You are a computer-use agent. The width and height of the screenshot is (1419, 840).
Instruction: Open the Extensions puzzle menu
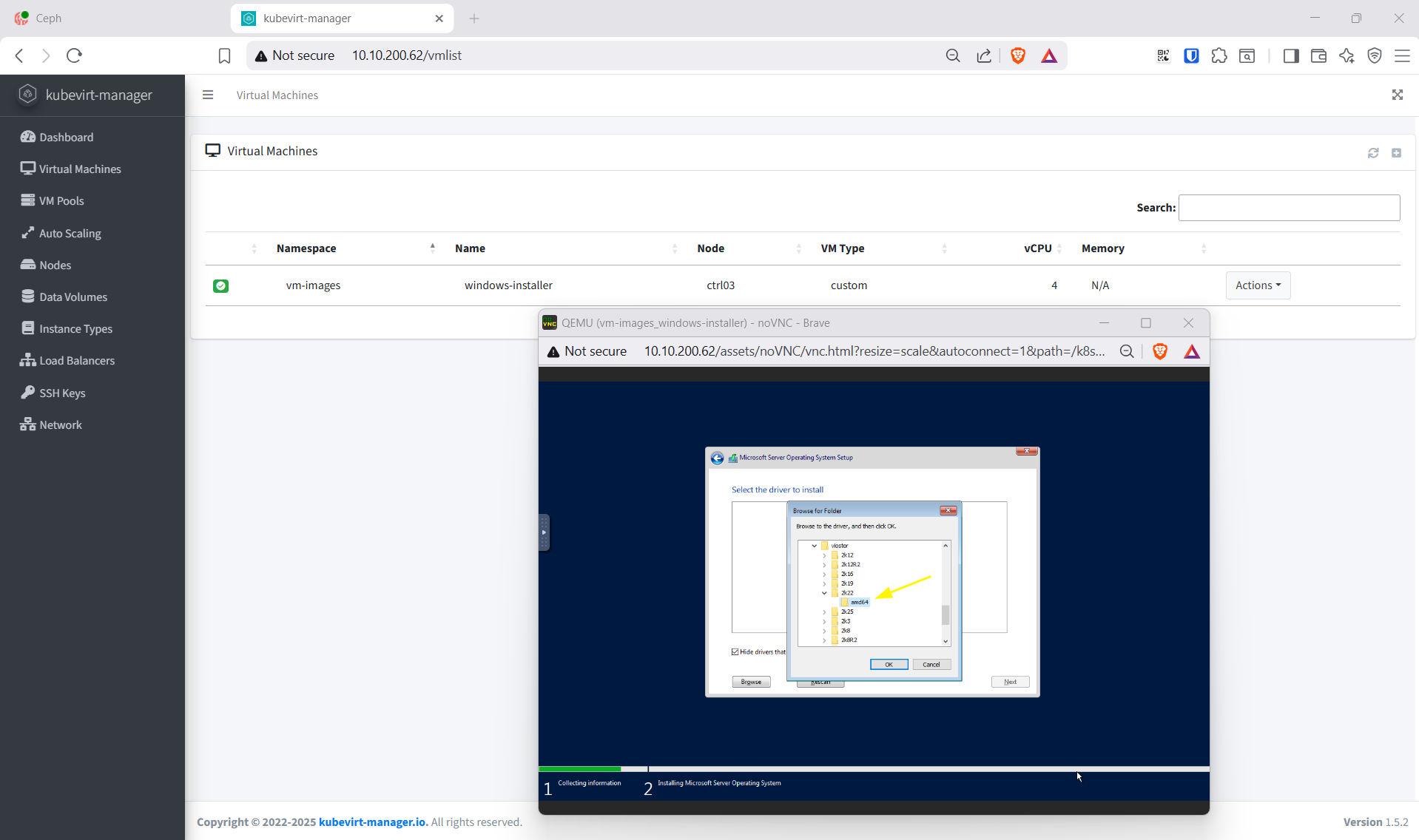coord(1219,55)
